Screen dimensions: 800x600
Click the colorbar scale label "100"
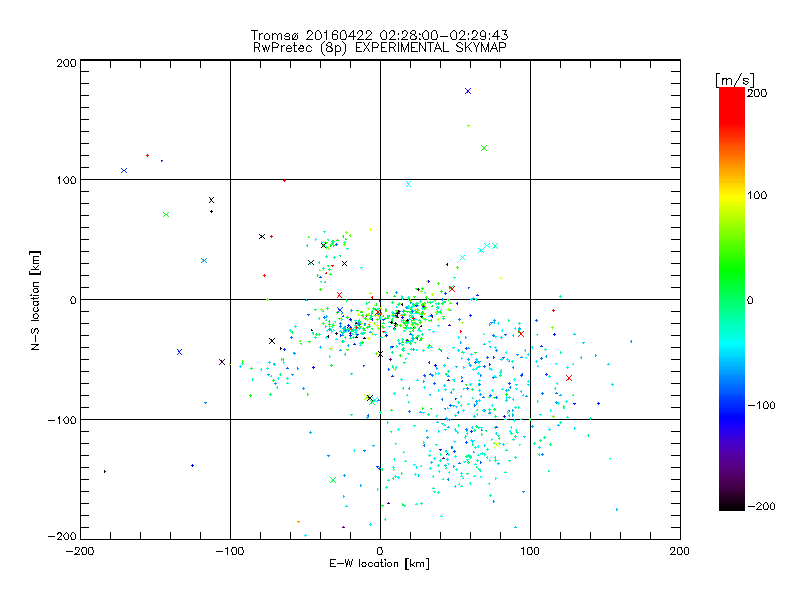pos(757,195)
